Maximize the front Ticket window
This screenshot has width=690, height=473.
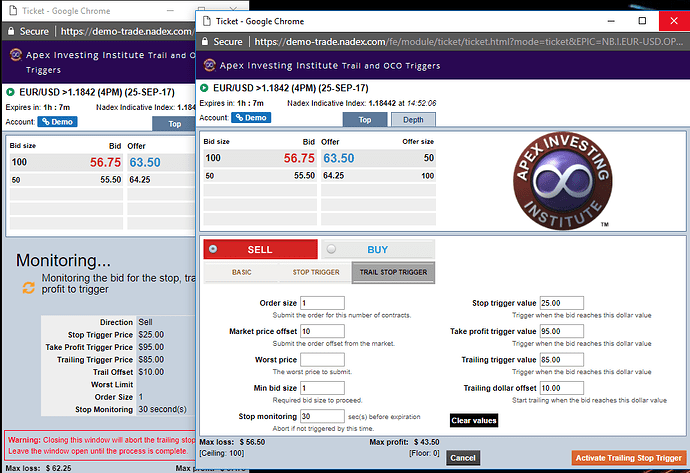(642, 21)
